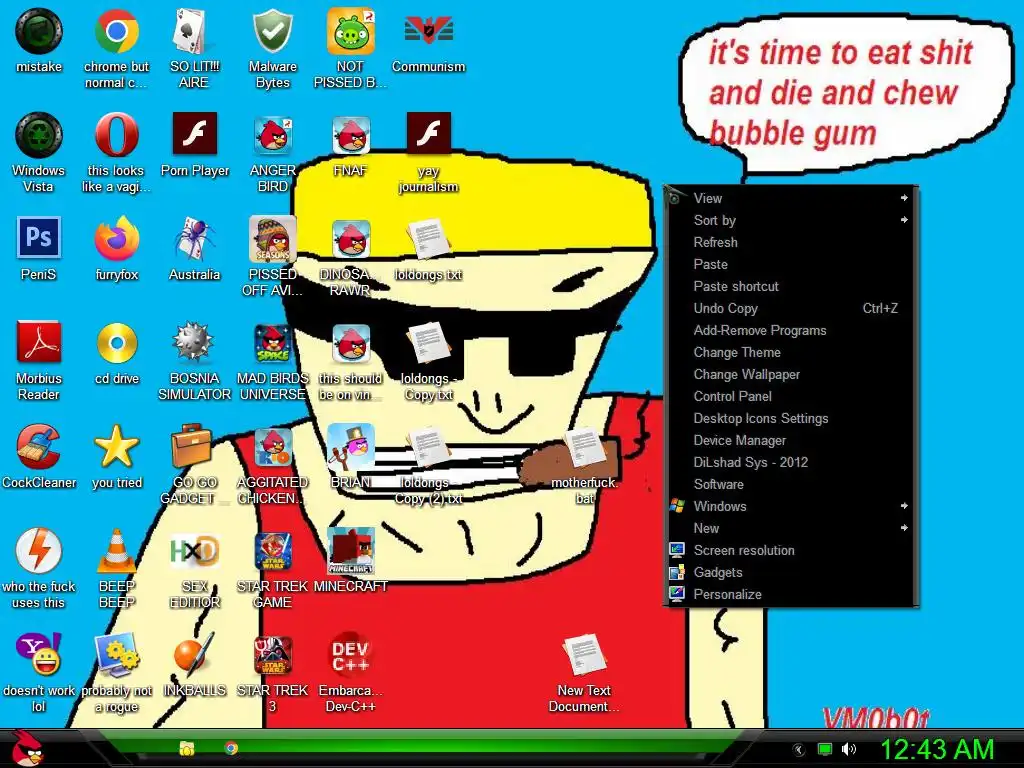Expand the View submenu

click(791, 198)
